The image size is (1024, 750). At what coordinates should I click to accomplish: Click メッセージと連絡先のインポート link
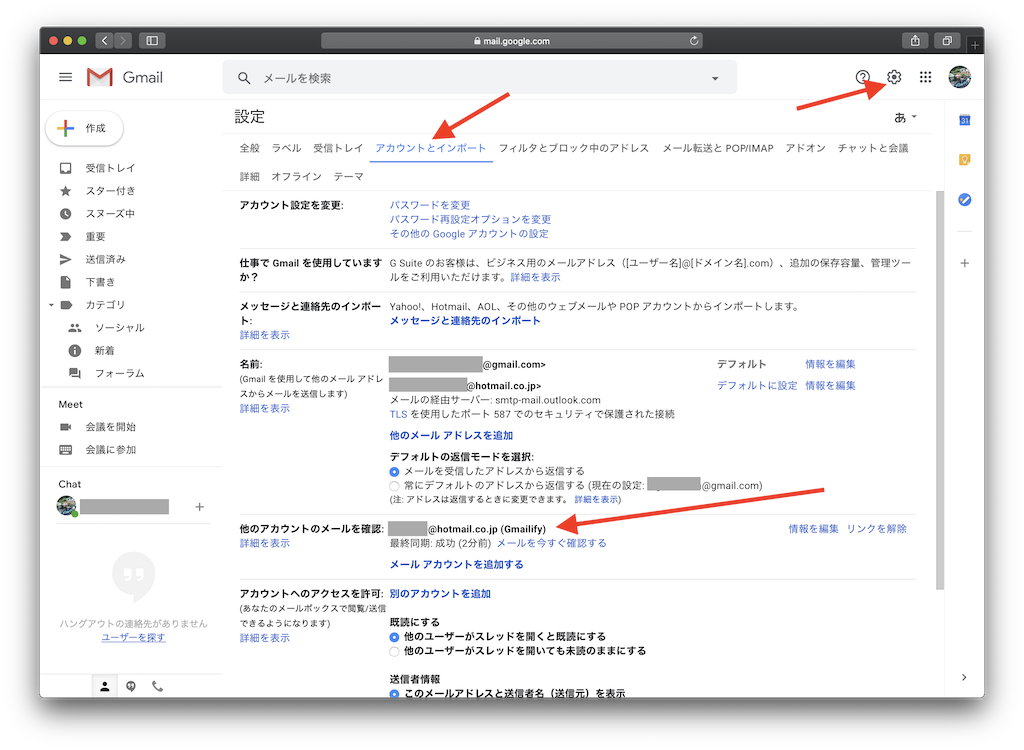click(465, 321)
